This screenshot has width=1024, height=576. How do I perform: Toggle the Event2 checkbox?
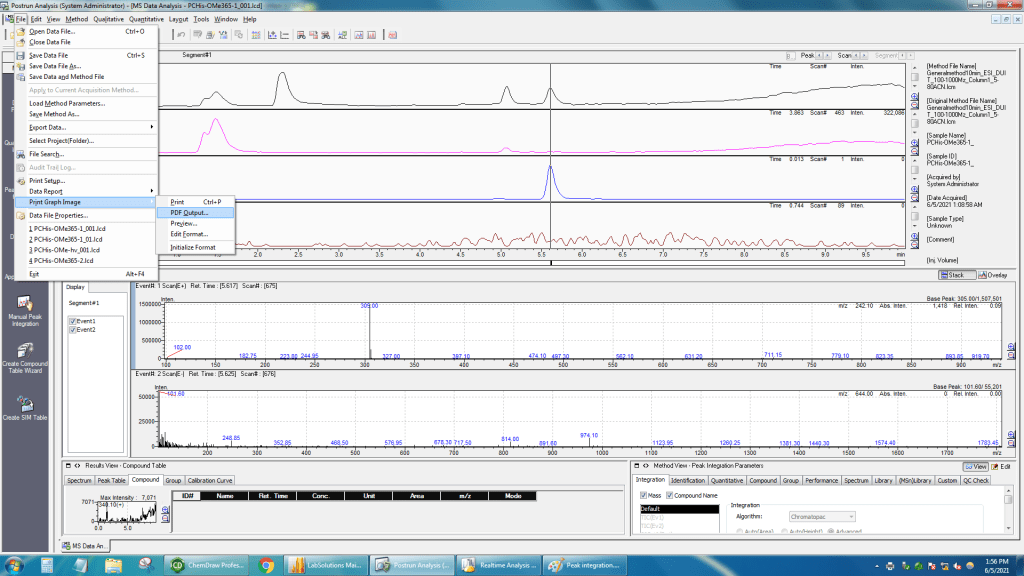tap(71, 329)
